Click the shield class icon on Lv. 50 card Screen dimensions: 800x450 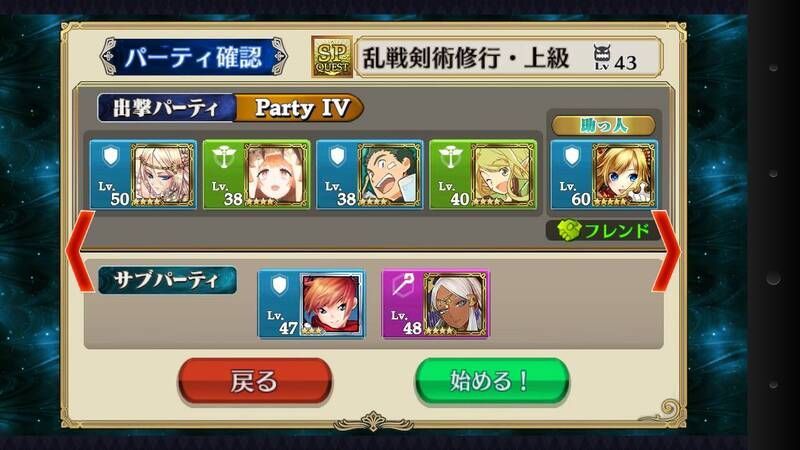point(111,157)
